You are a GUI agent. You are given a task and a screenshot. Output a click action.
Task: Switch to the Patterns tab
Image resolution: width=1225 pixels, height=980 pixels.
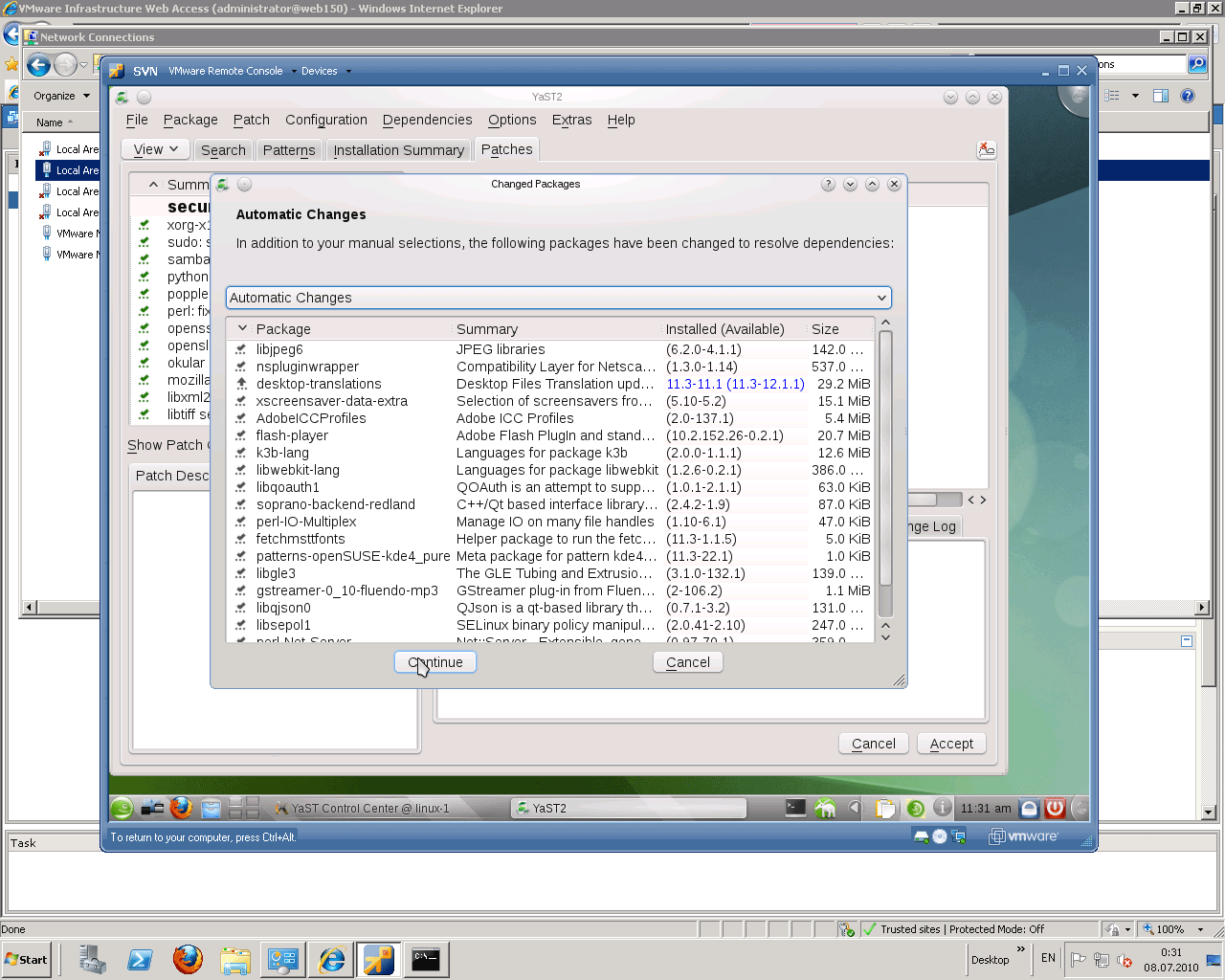[x=289, y=150]
